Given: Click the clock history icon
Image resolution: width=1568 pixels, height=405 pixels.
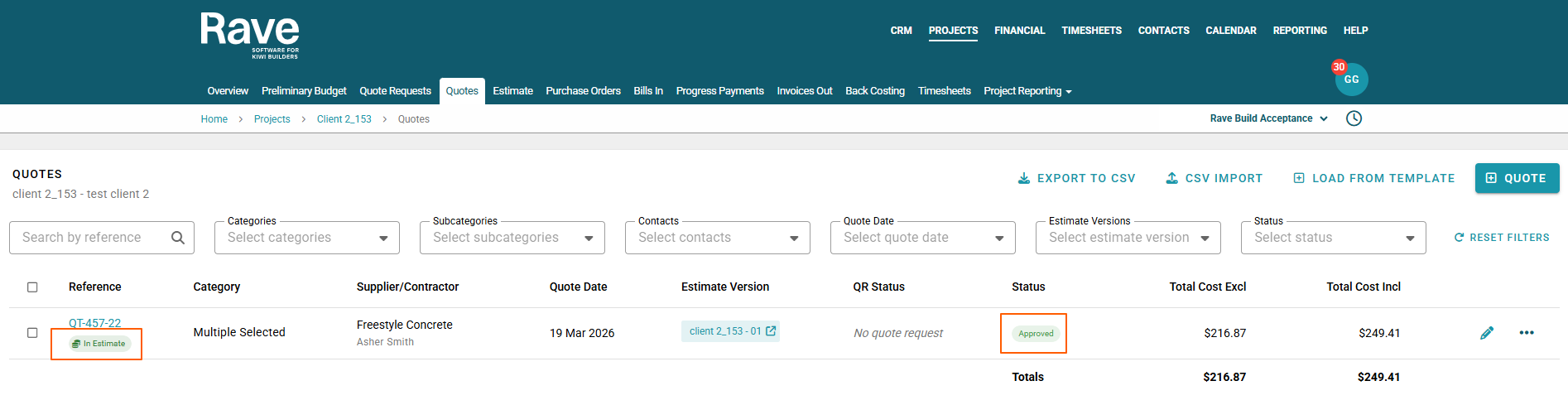Looking at the screenshot, I should tap(1354, 118).
